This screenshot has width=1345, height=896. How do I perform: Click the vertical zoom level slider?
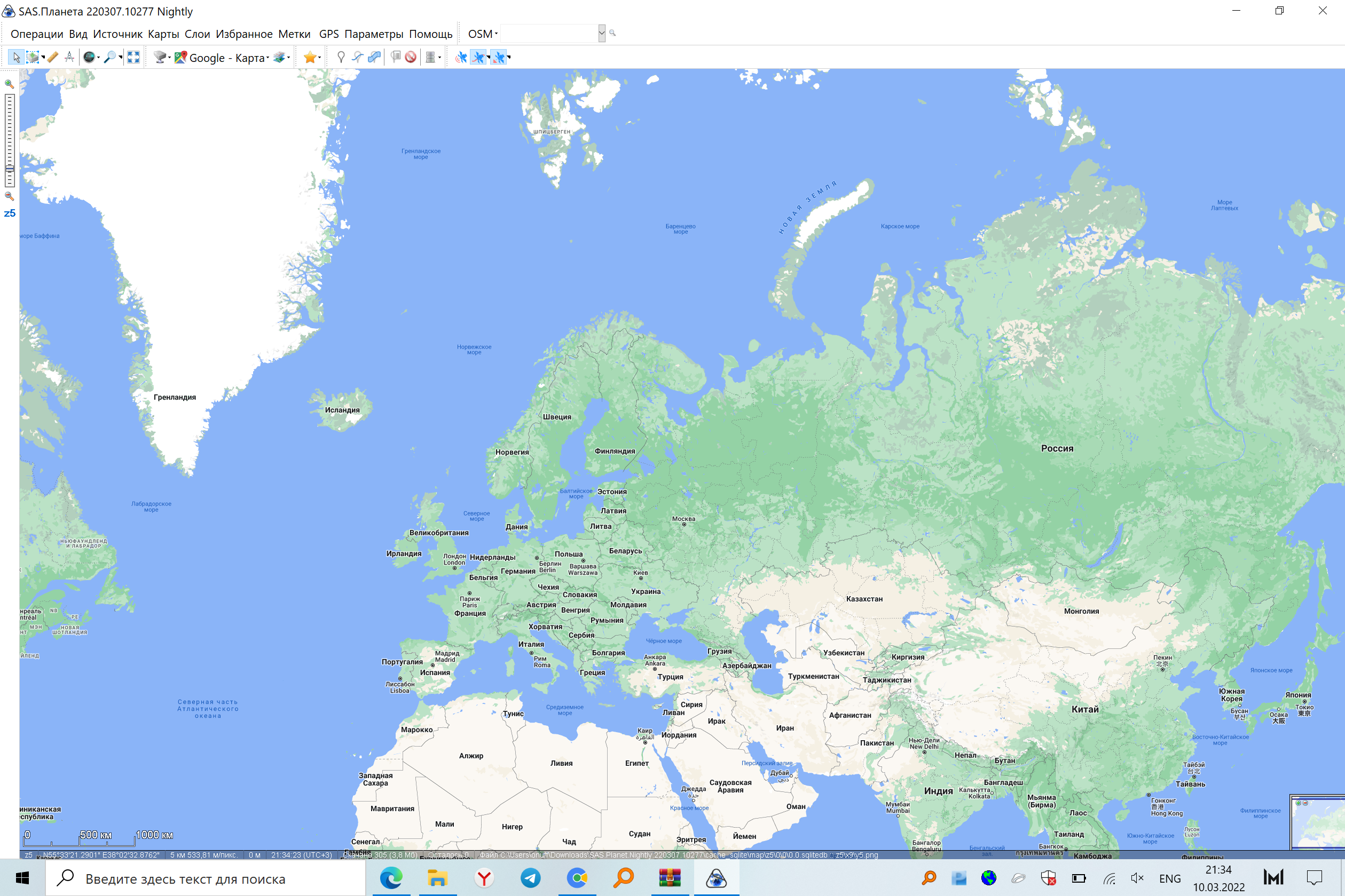10,140
